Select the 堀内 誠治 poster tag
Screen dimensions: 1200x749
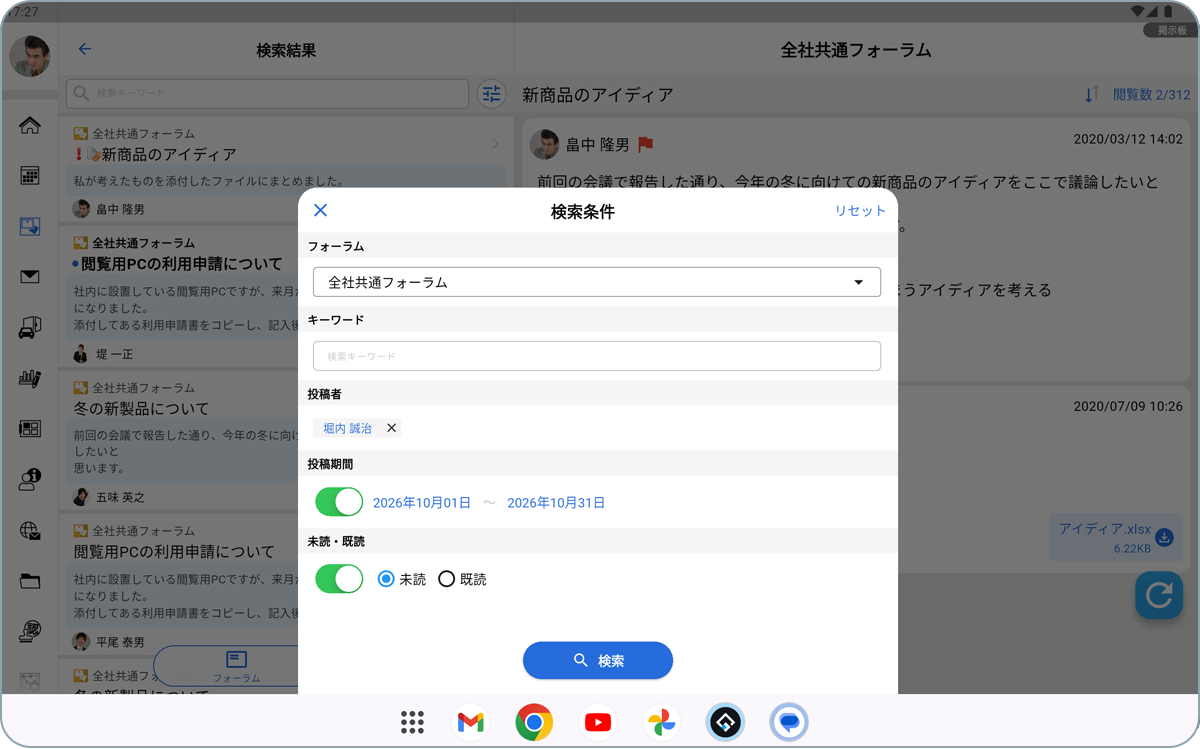pyautogui.click(x=347, y=428)
